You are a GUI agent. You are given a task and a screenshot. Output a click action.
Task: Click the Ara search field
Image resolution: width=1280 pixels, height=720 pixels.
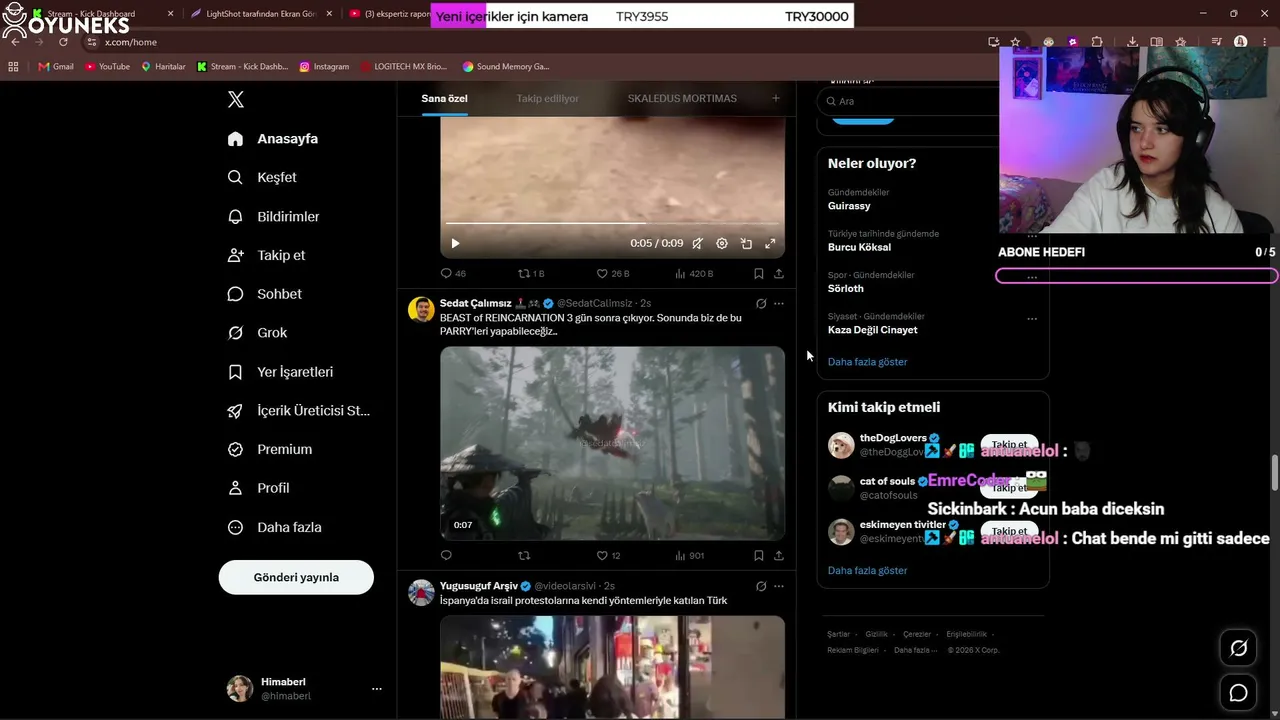pos(910,101)
